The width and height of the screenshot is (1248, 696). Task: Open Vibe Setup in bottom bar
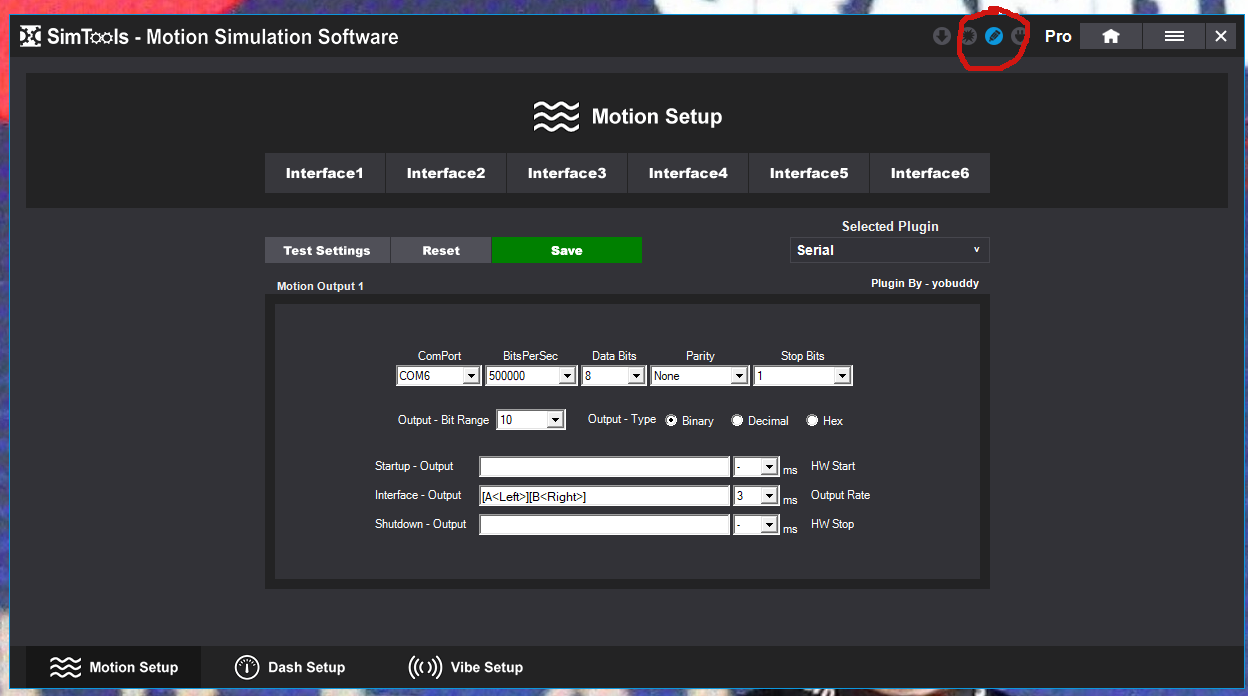[x=466, y=667]
